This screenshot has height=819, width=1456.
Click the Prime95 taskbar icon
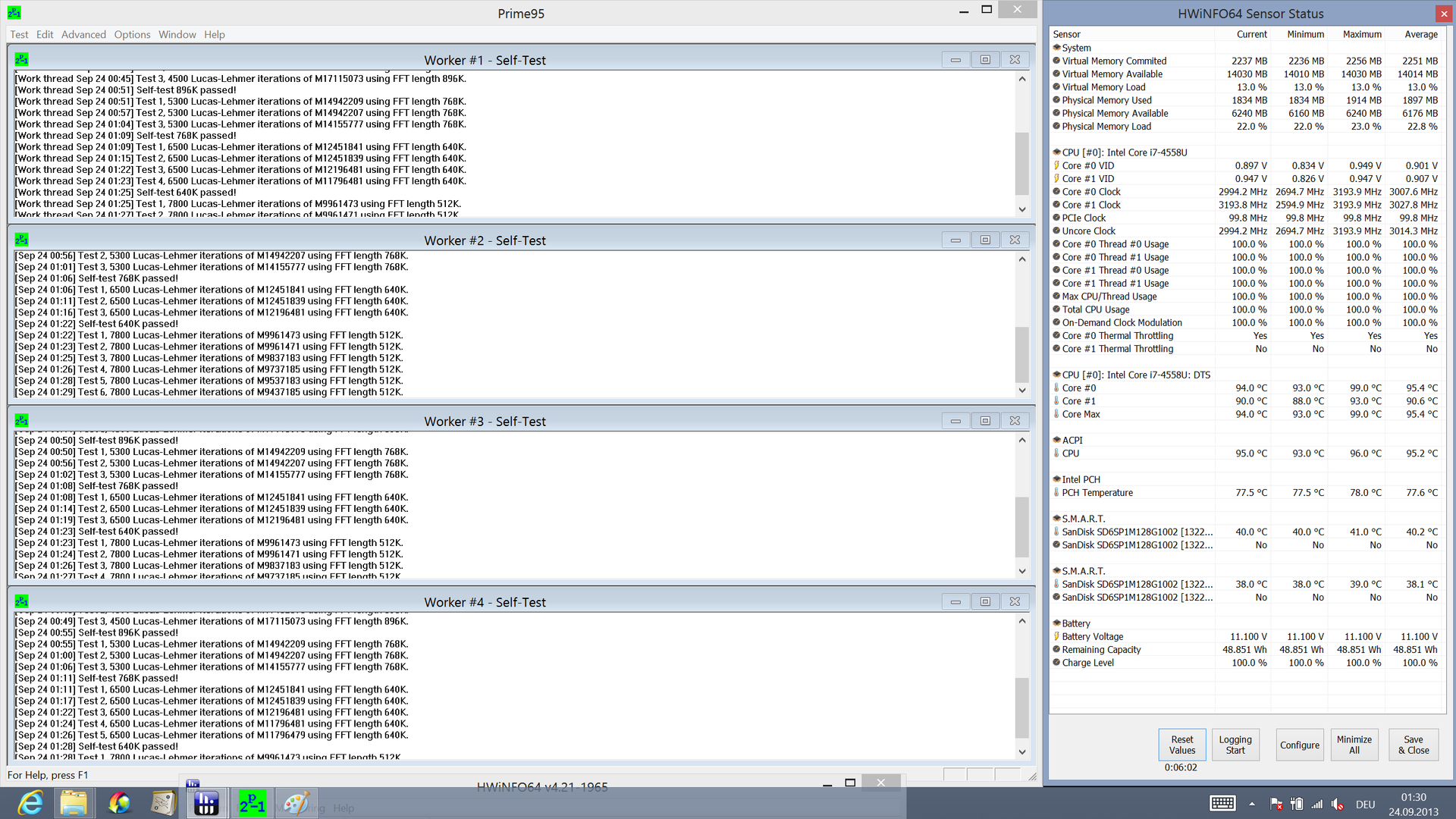click(x=253, y=803)
